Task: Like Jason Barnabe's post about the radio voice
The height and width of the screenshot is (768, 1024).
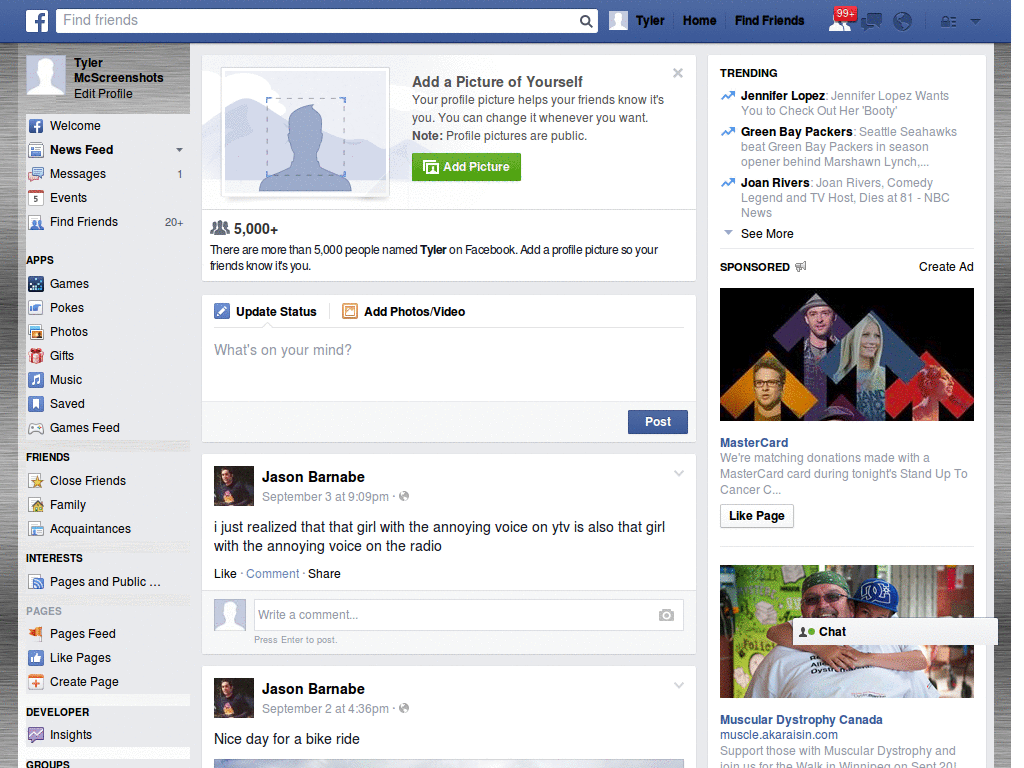Action: point(225,574)
